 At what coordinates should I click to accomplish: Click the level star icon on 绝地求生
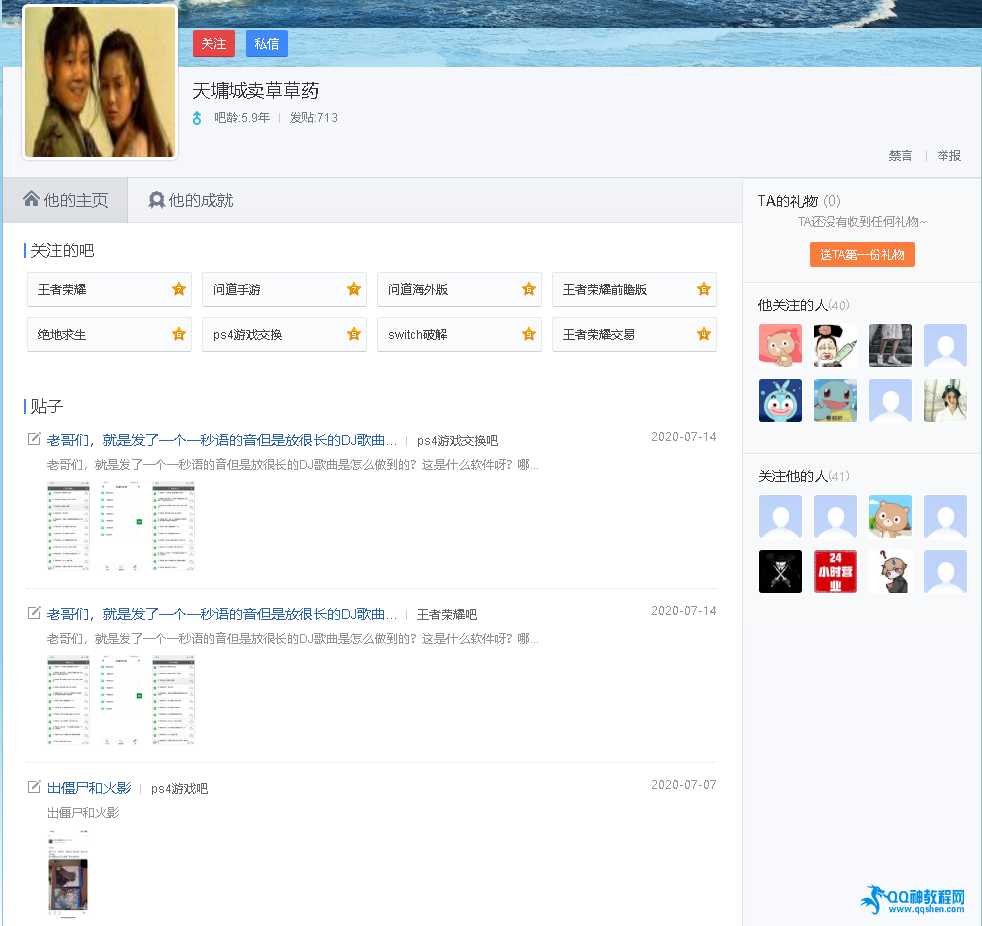click(179, 334)
